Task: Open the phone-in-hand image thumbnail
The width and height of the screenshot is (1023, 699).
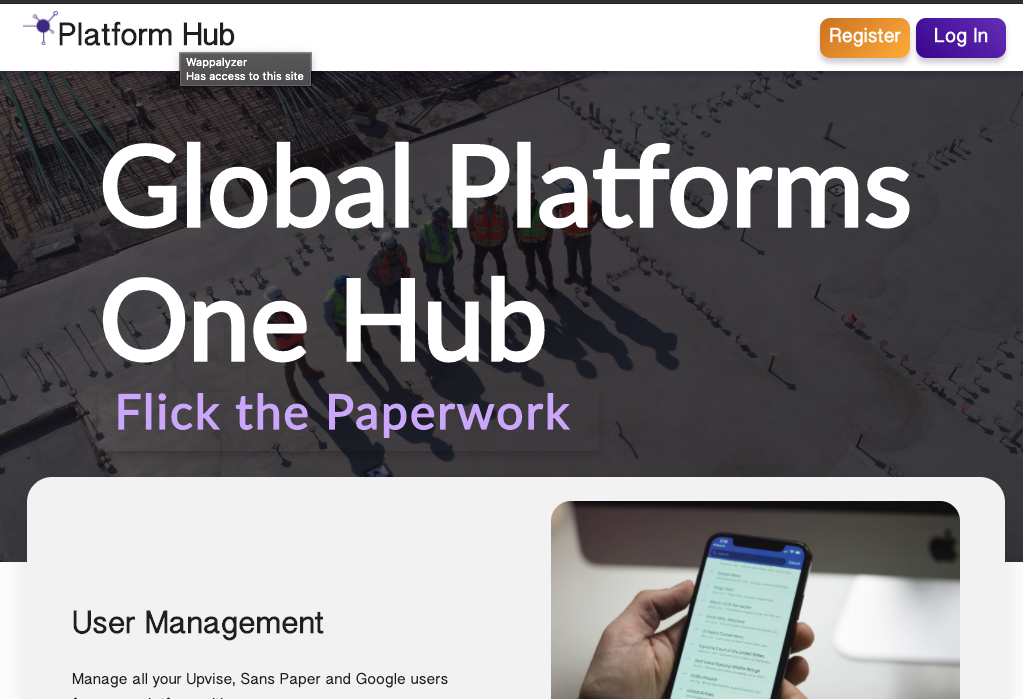Action: 755,600
